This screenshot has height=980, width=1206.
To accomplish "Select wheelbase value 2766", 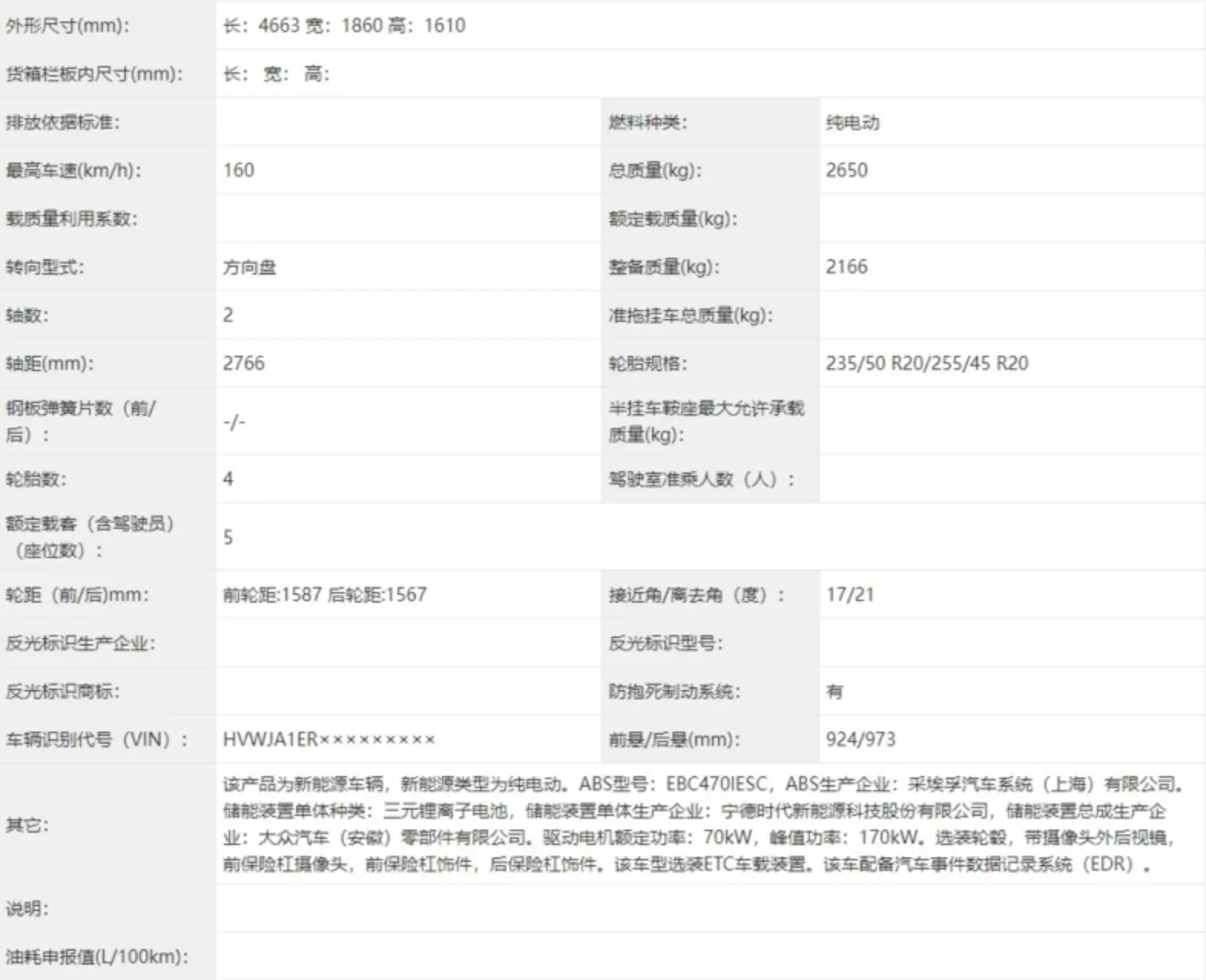I will [243, 363].
